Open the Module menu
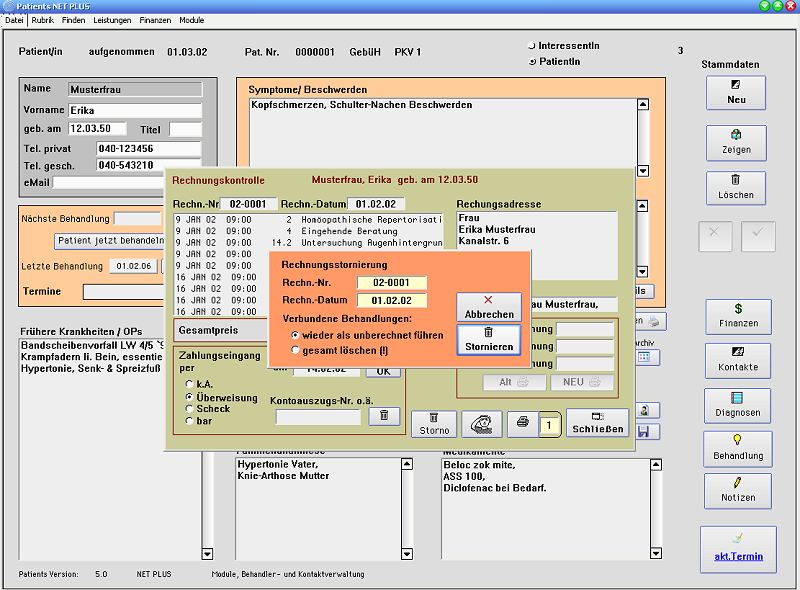 [191, 20]
